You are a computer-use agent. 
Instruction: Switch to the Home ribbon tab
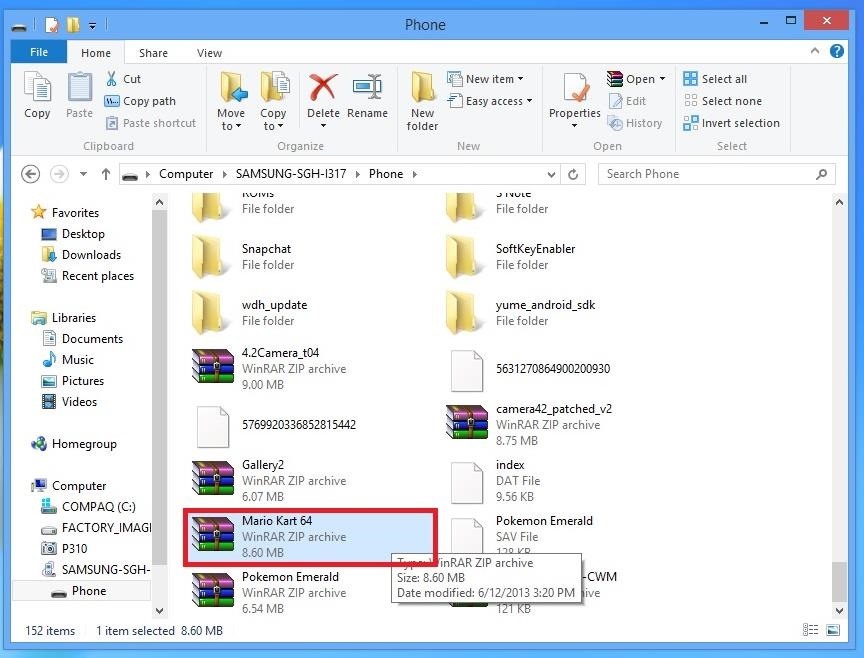(96, 53)
